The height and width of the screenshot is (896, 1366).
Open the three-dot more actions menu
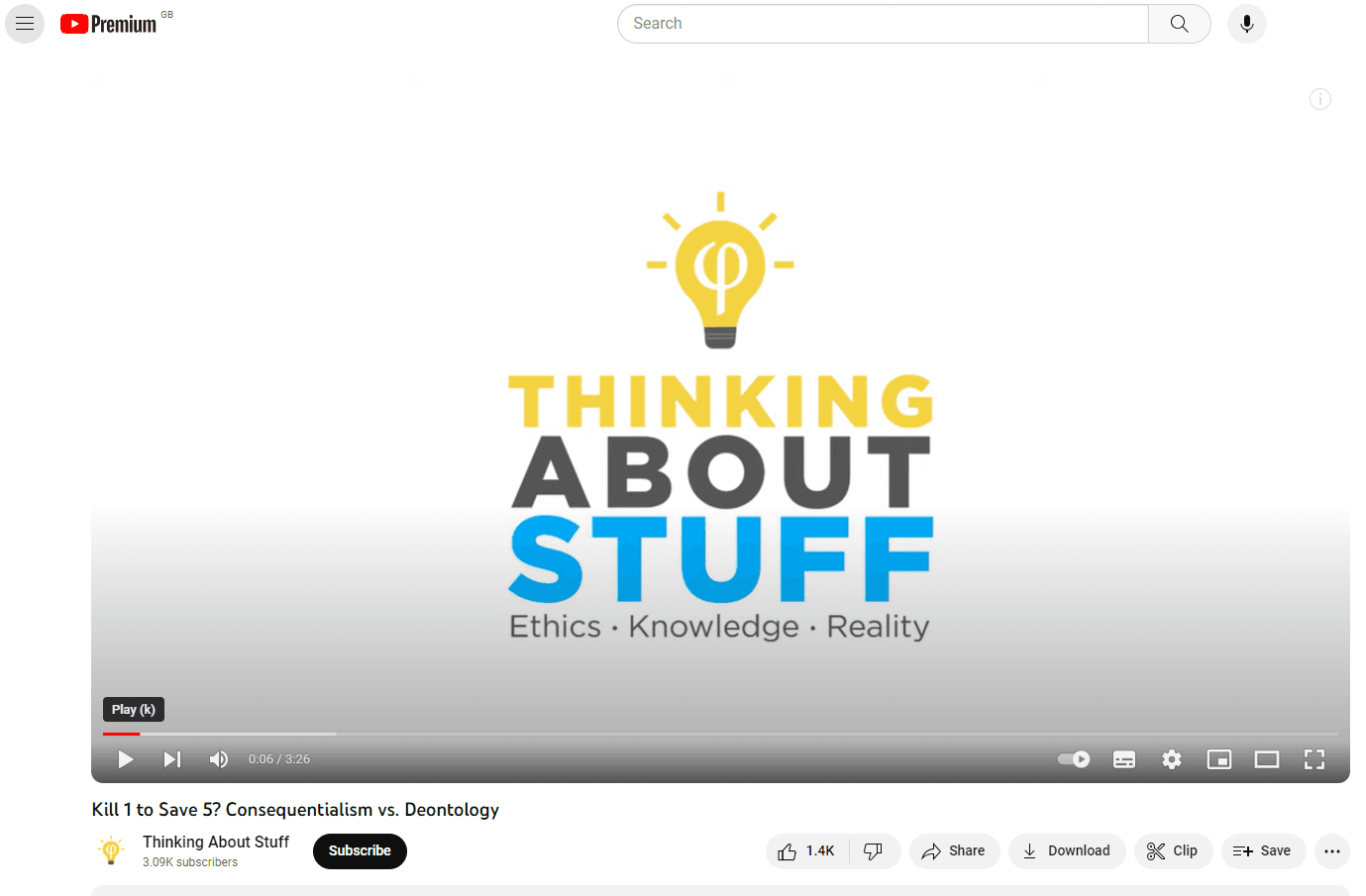tap(1332, 851)
